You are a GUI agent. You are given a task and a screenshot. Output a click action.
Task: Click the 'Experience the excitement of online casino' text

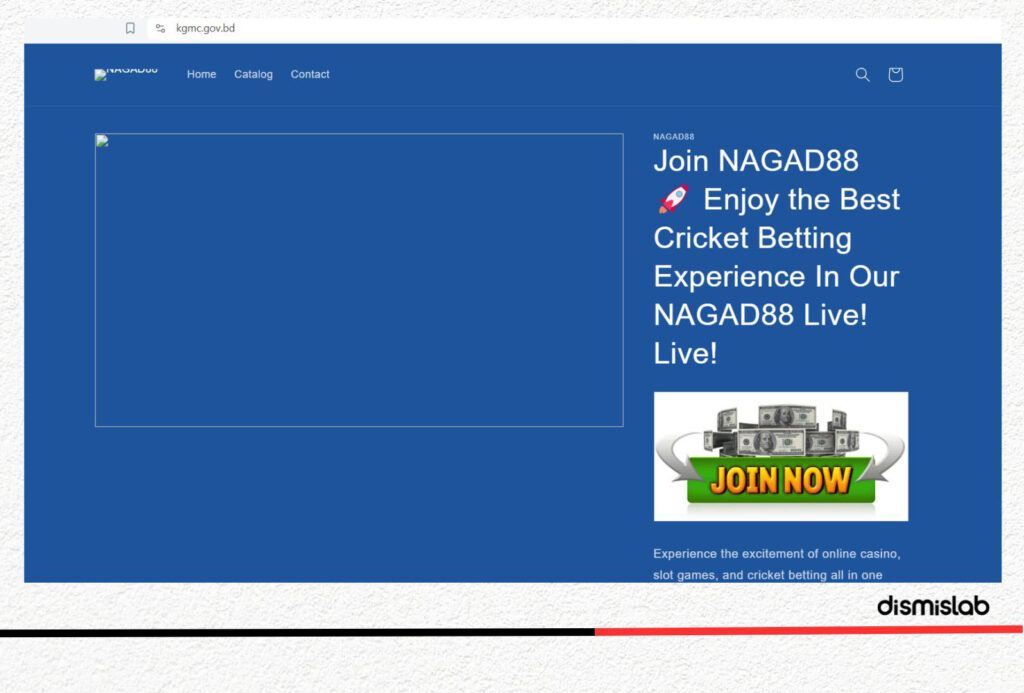pos(776,554)
